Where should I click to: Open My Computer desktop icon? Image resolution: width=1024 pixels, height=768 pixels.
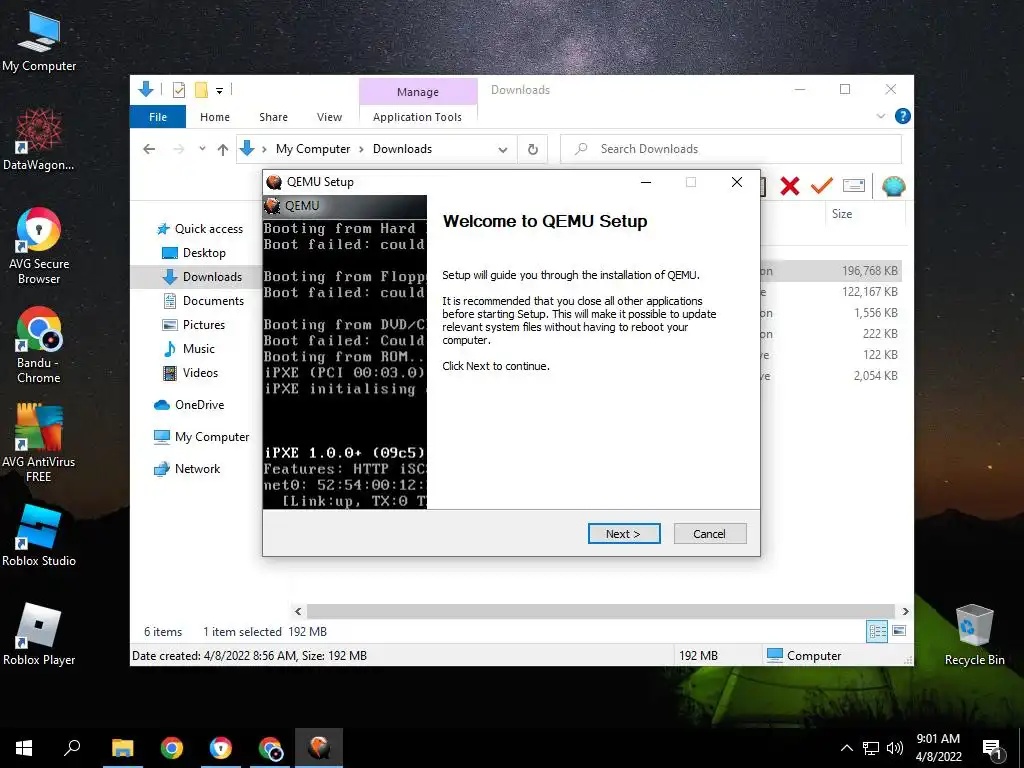[x=39, y=42]
